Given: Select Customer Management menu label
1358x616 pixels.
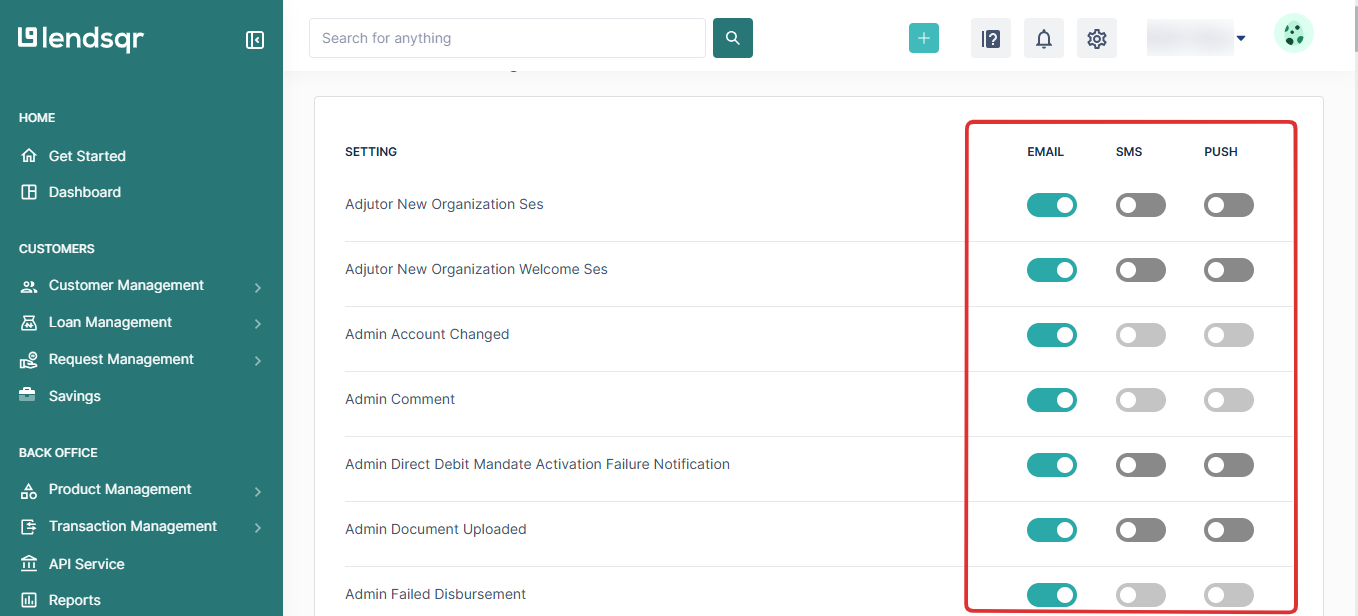Looking at the screenshot, I should (x=126, y=285).
